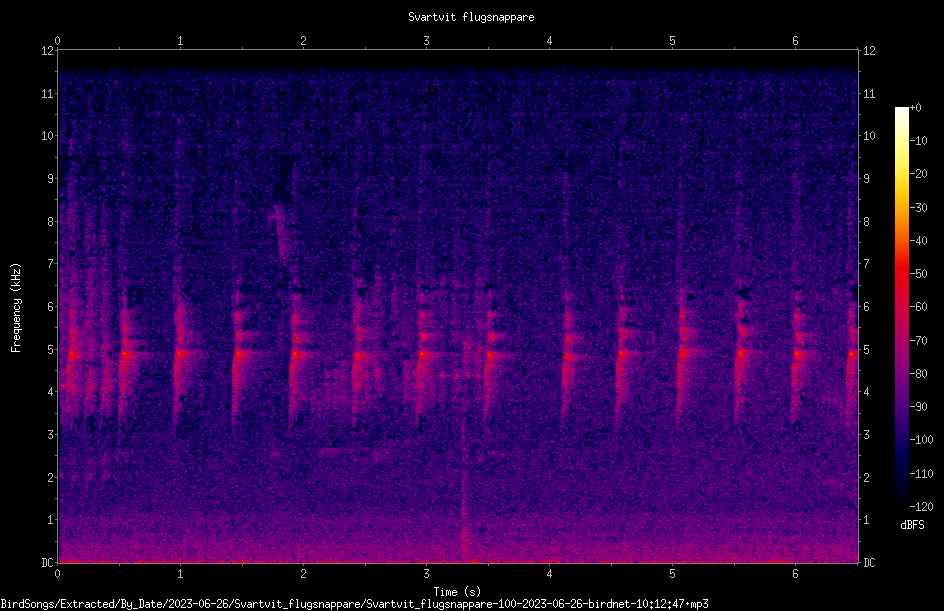Click "3" on the right frequency axis
This screenshot has width=944, height=611.
pos(866,435)
